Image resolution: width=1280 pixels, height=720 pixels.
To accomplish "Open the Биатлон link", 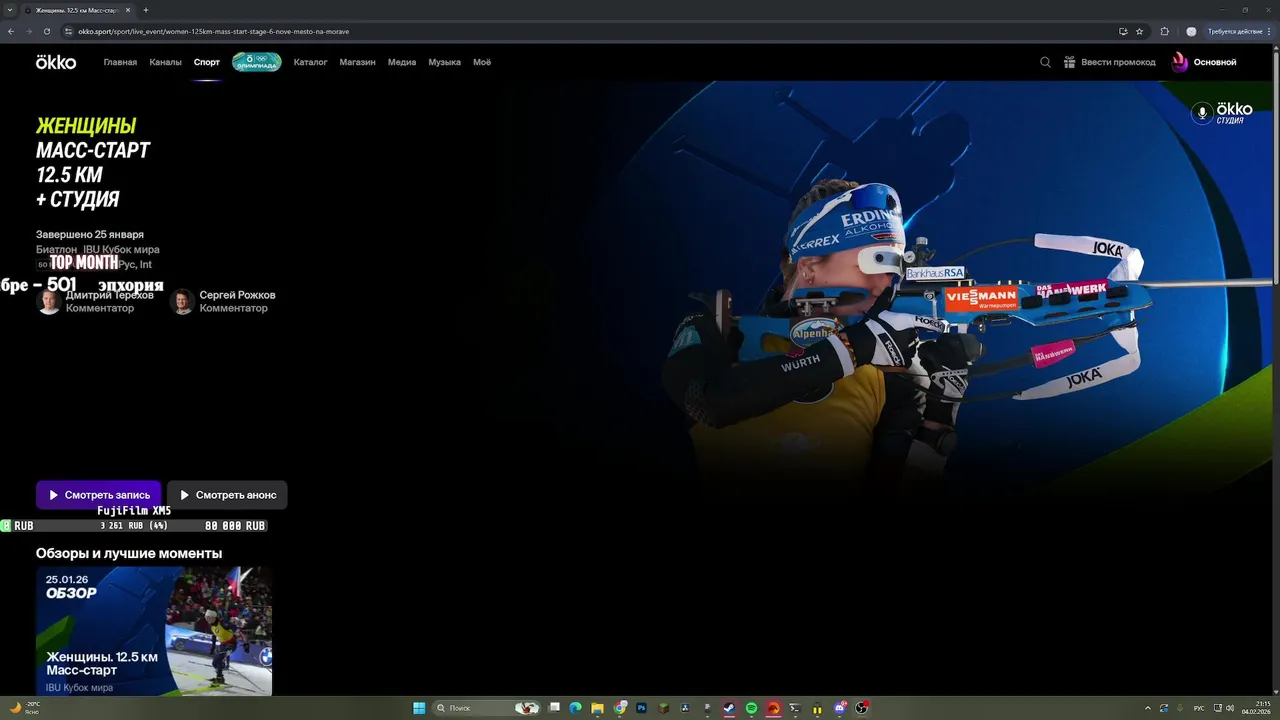I will point(56,250).
